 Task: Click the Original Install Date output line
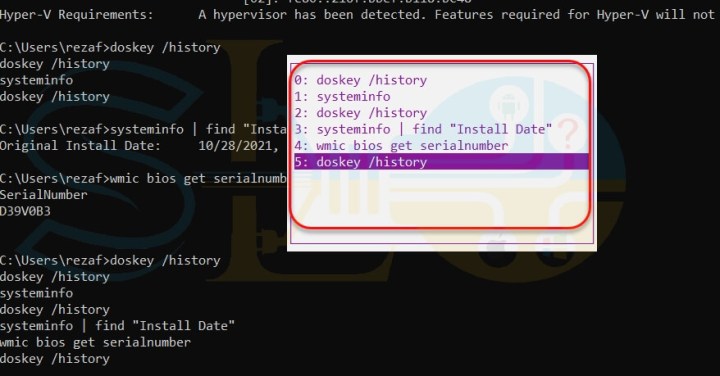click(139, 146)
